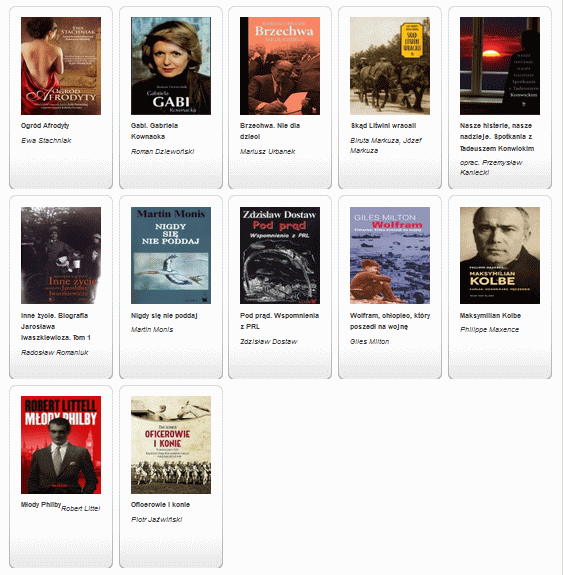
Task: Open the Inne życie book cover
Action: coord(61,255)
